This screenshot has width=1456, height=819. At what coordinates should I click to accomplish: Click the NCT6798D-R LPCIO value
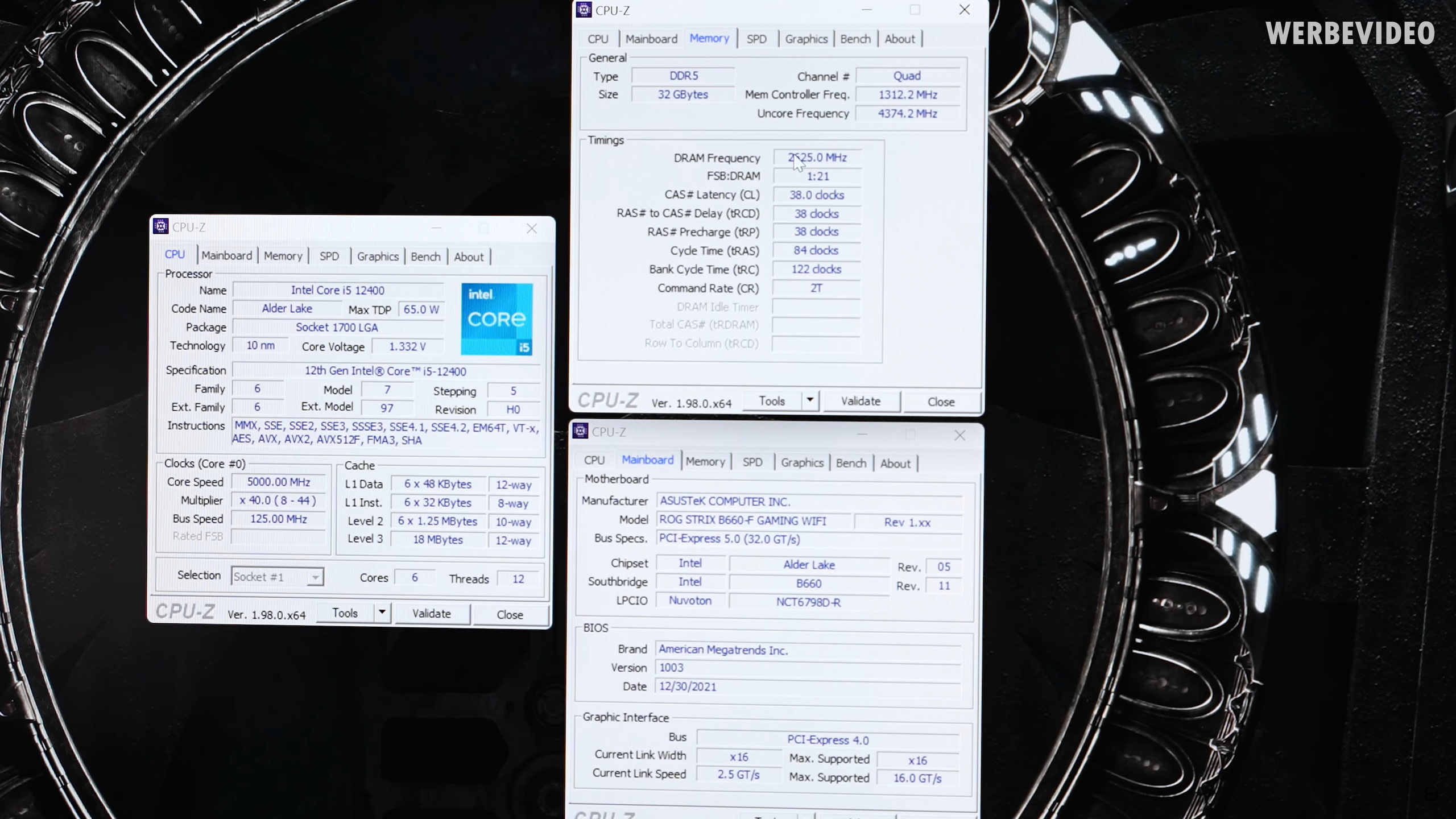click(x=808, y=602)
